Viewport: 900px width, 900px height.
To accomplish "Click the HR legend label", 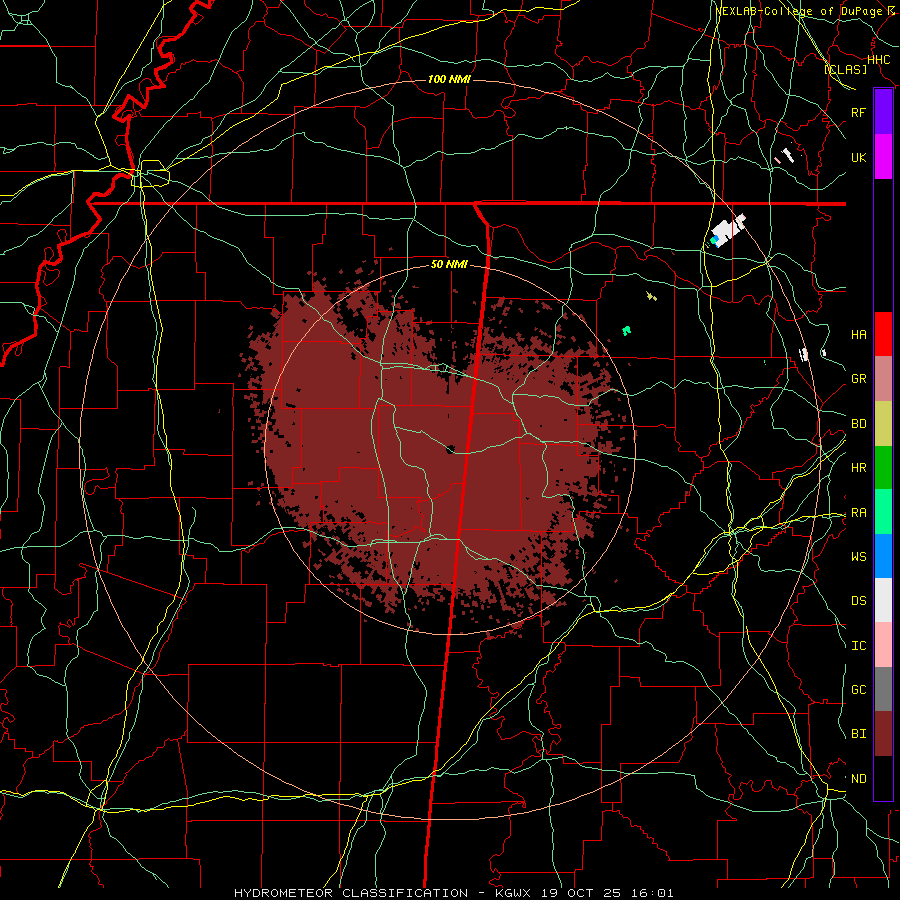I will point(858,468).
